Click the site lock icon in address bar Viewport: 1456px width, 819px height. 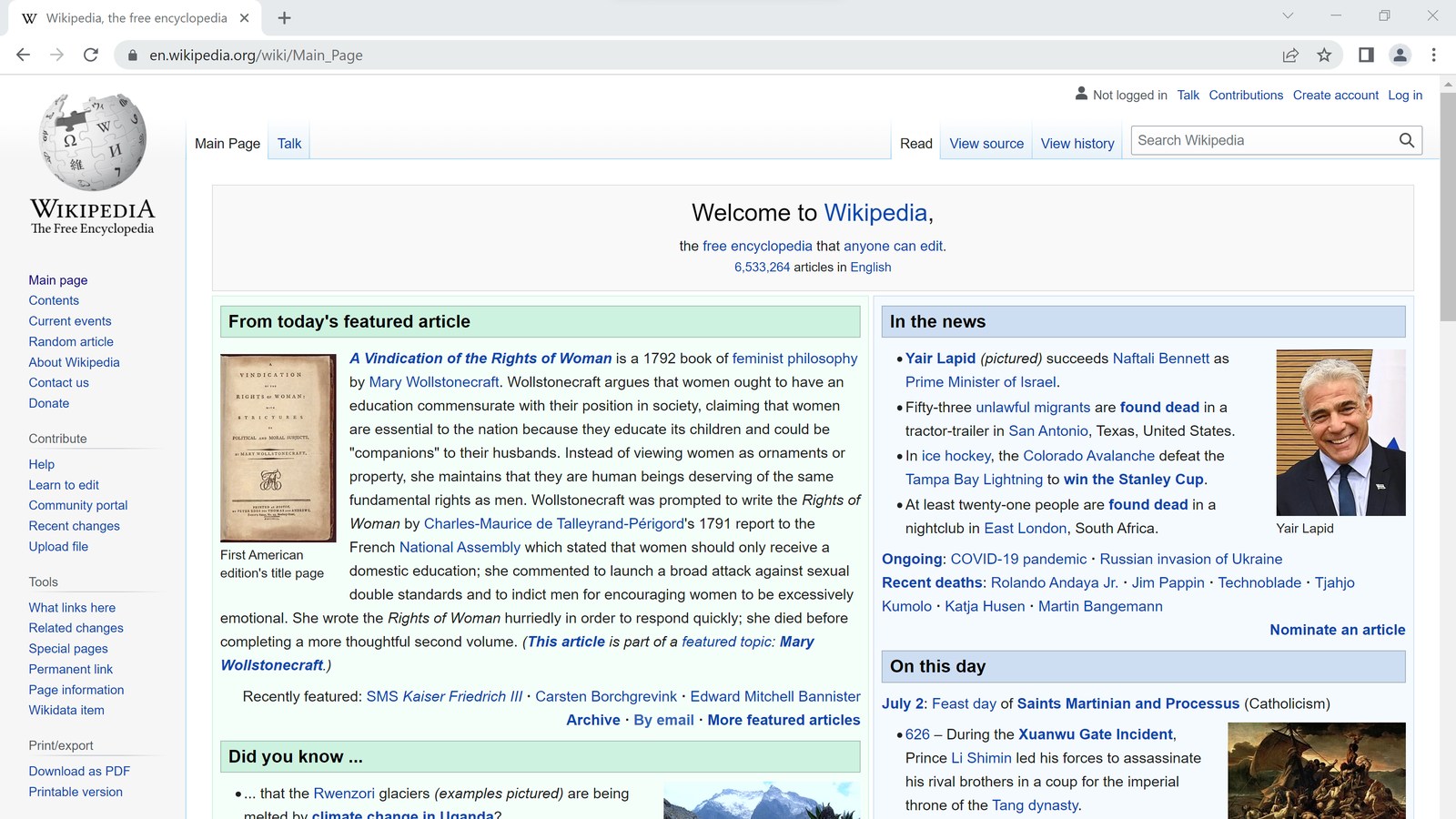pos(133,56)
